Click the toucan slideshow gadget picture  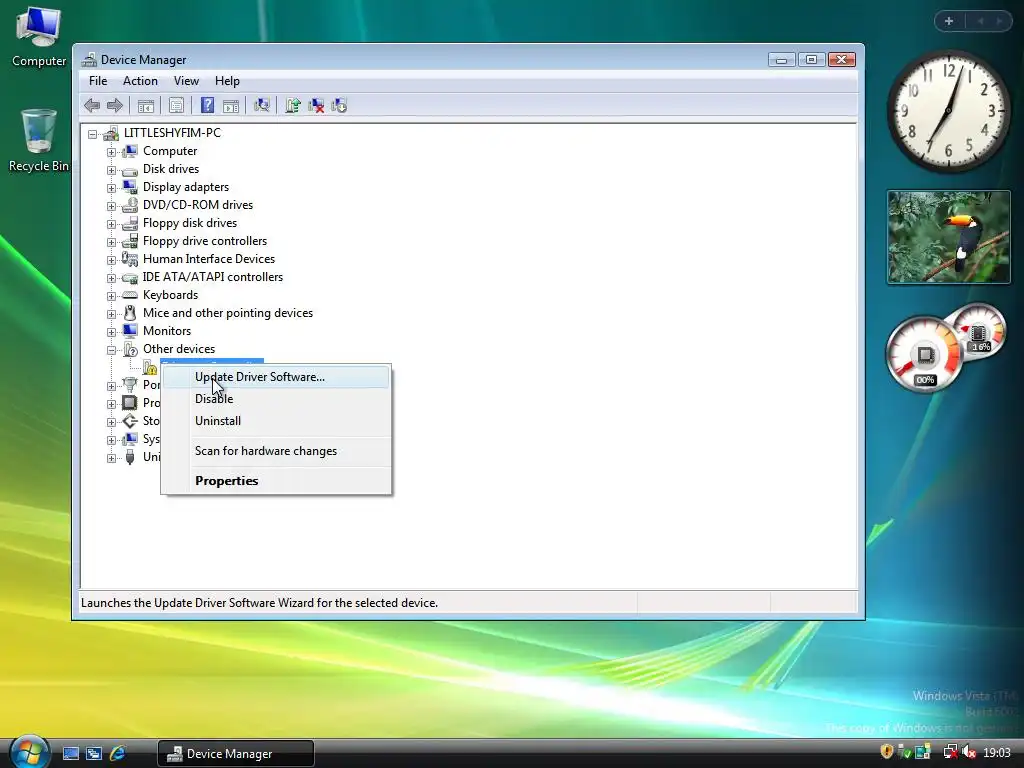948,237
